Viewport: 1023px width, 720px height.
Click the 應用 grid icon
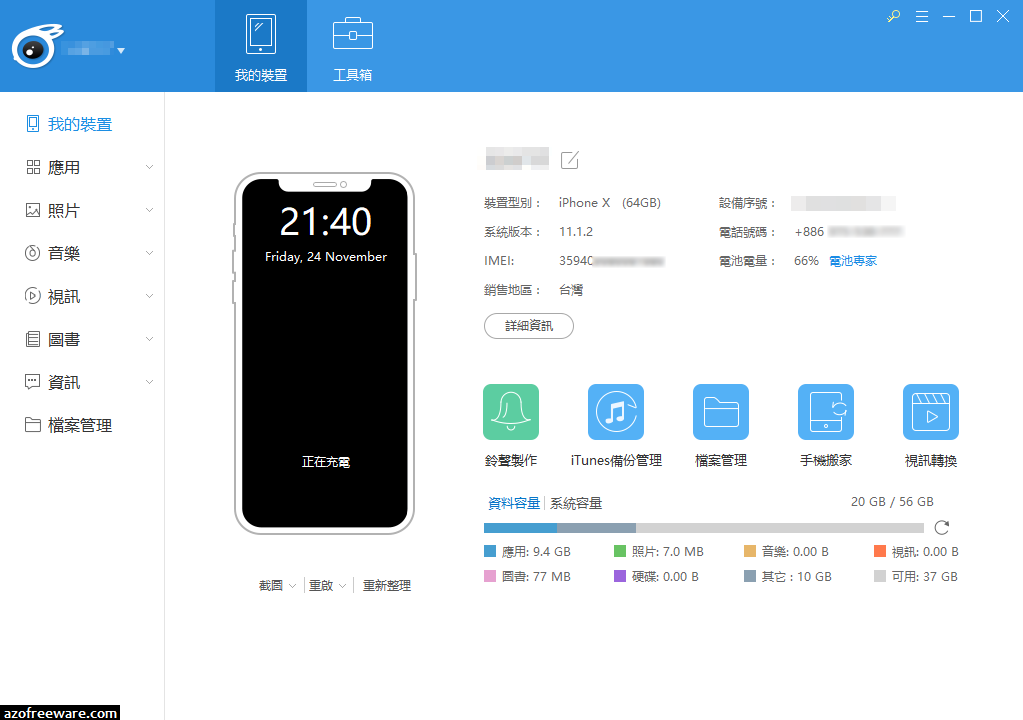coord(33,167)
